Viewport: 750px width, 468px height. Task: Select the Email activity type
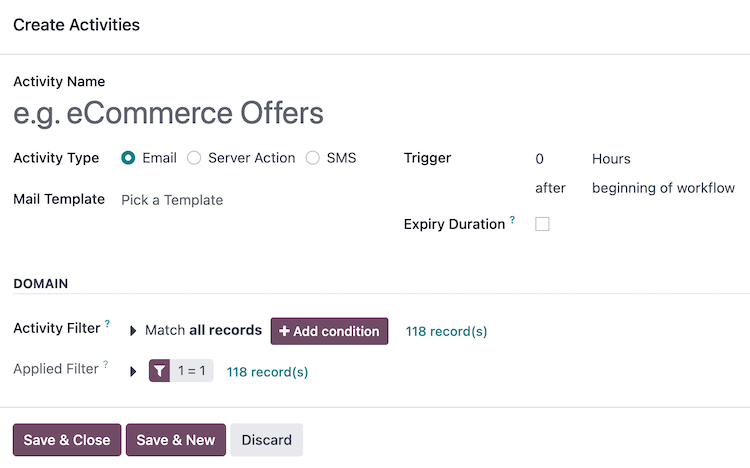(x=128, y=158)
